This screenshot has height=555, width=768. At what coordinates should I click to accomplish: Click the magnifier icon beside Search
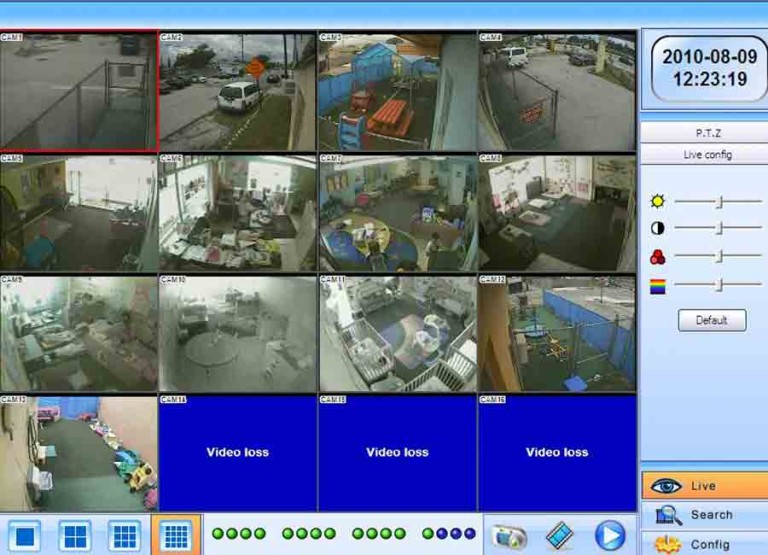pyautogui.click(x=669, y=515)
